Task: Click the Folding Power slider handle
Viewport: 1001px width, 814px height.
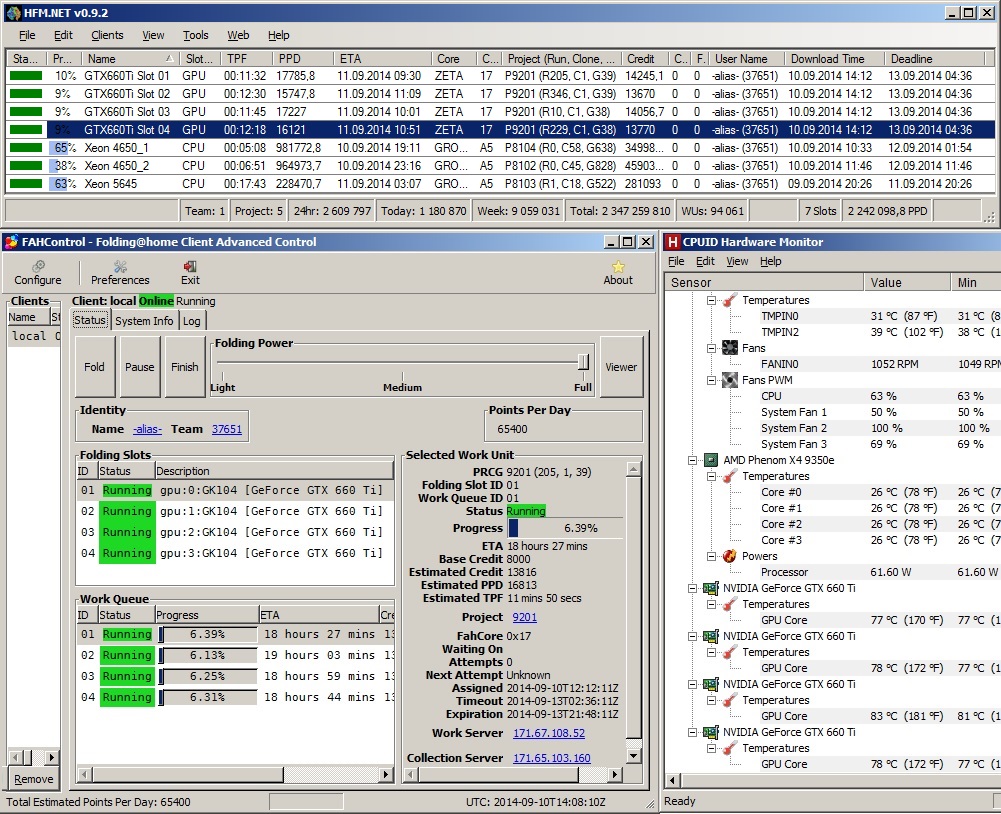Action: coord(583,362)
